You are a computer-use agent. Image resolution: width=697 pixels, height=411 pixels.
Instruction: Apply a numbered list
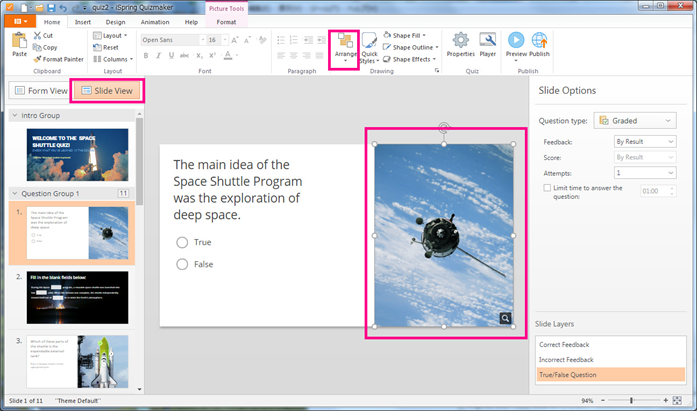pos(294,40)
